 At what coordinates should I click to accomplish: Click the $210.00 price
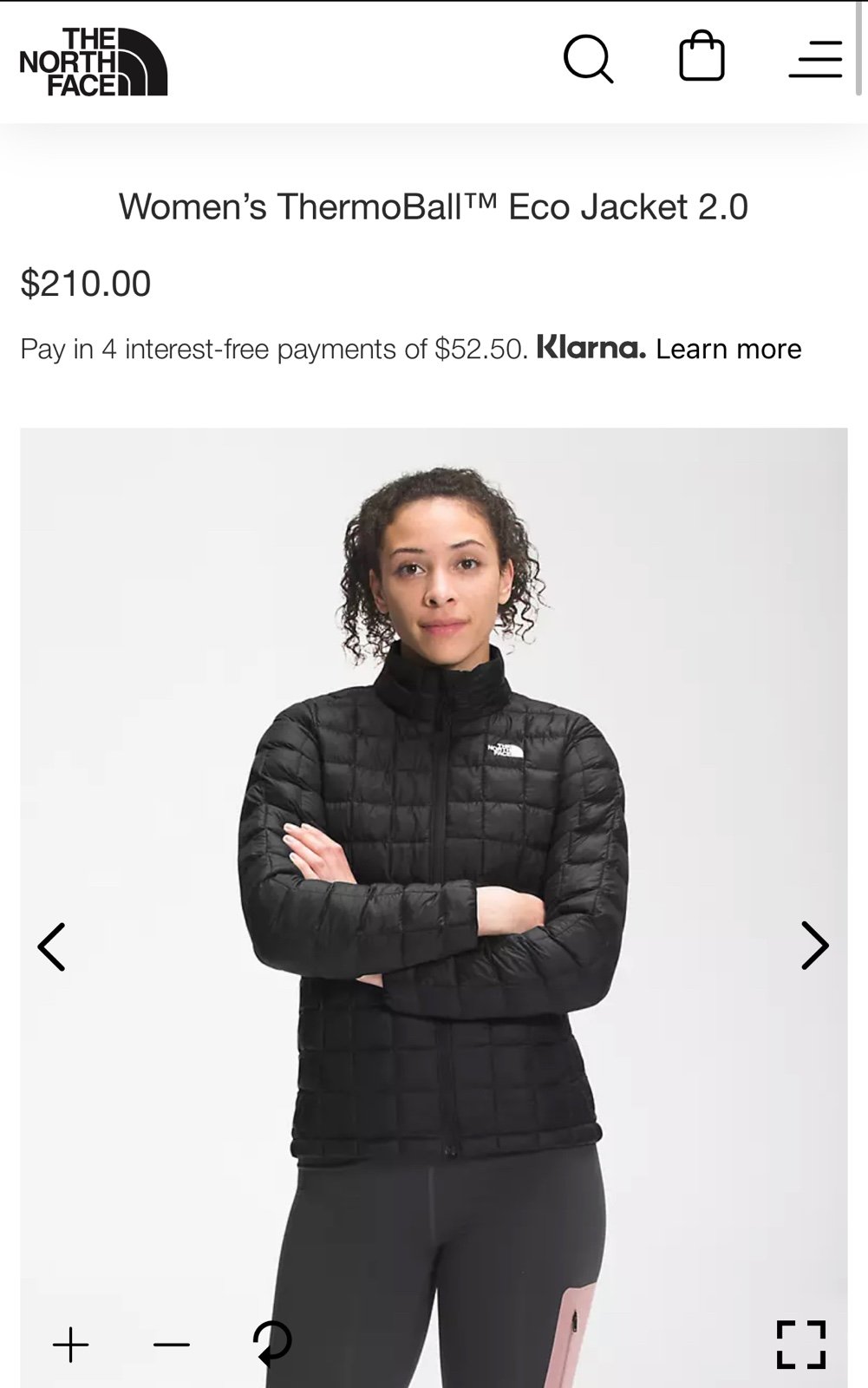pos(86,284)
